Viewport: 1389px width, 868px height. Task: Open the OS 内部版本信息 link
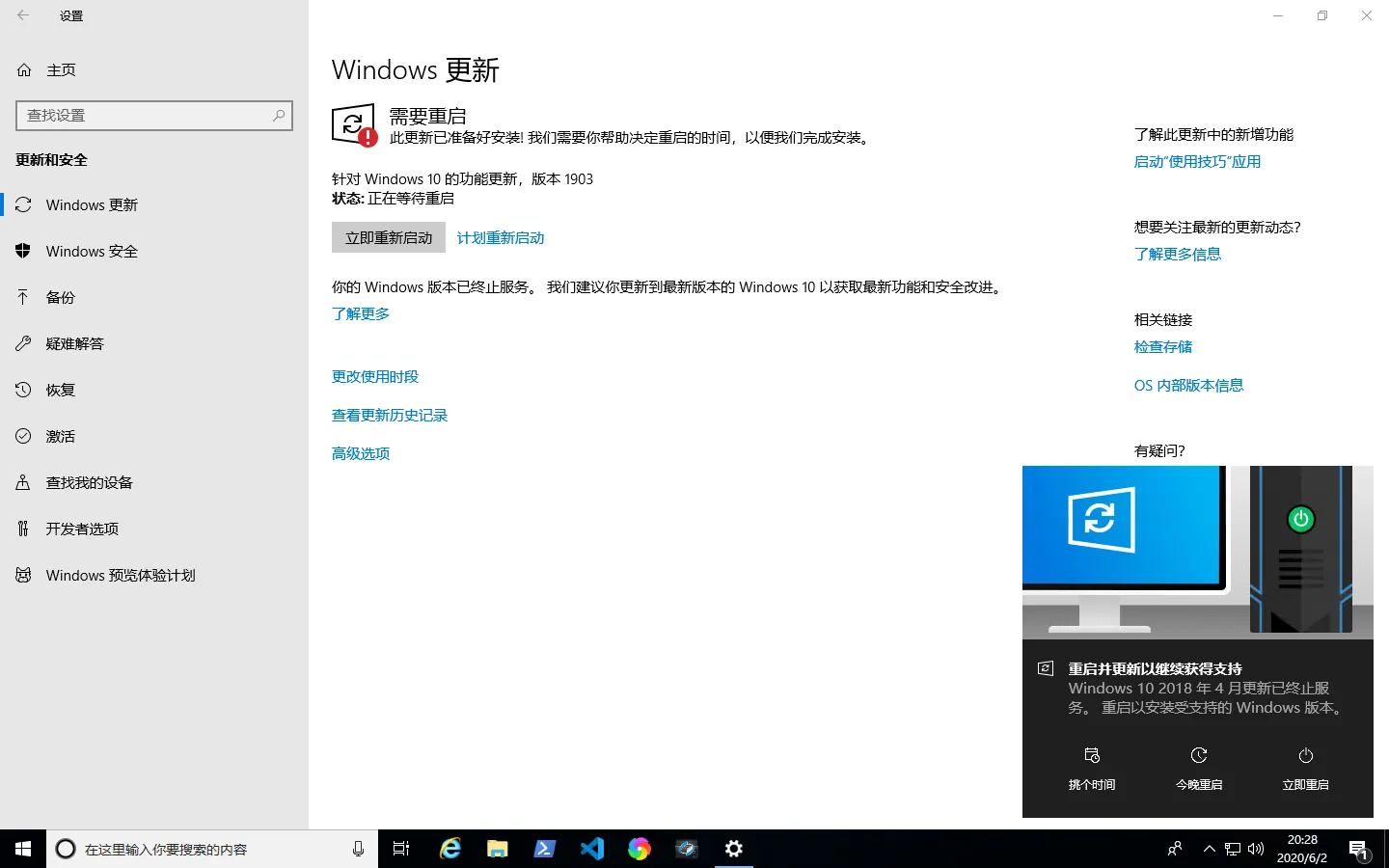point(1188,385)
